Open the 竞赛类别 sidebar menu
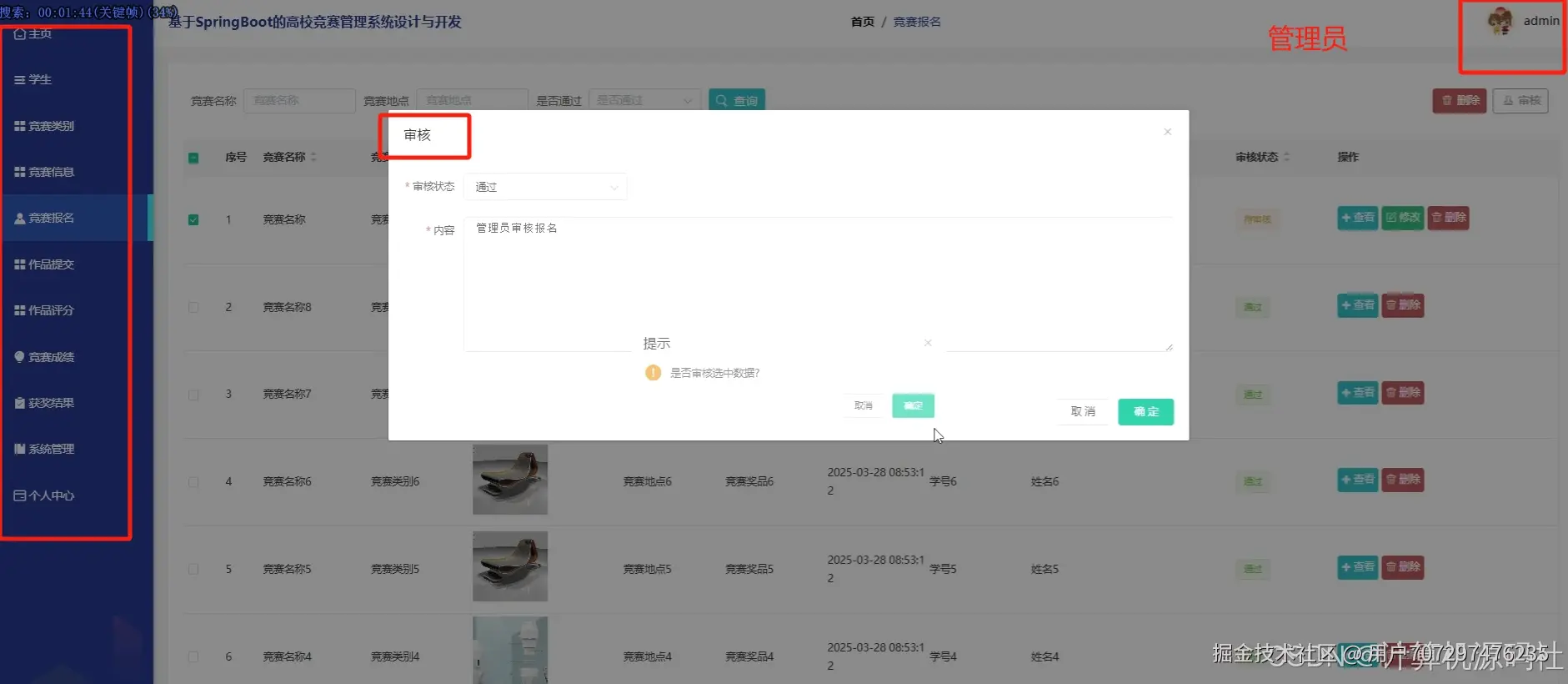This screenshot has width=1568, height=684. pyautogui.click(x=44, y=126)
